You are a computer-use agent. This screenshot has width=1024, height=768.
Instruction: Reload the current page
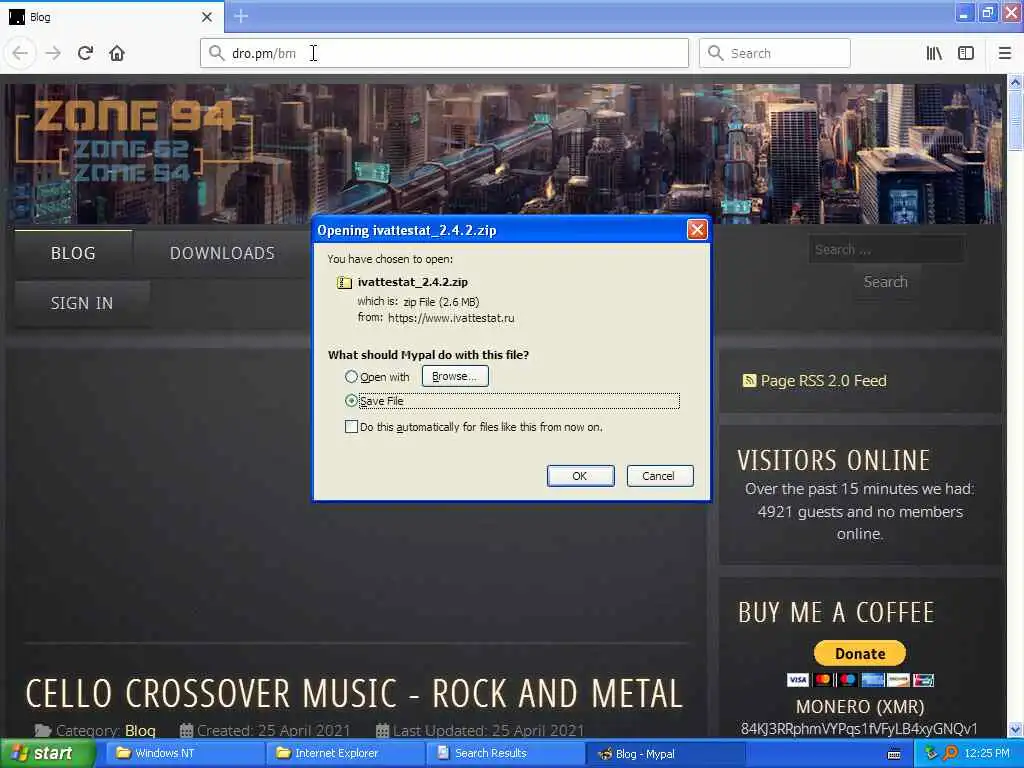tap(85, 53)
